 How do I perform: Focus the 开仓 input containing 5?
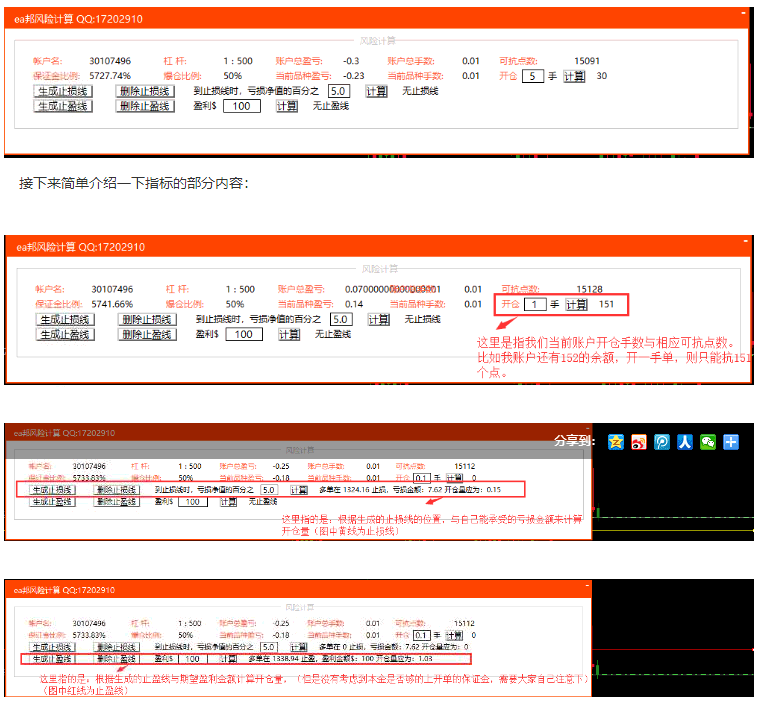(x=533, y=76)
